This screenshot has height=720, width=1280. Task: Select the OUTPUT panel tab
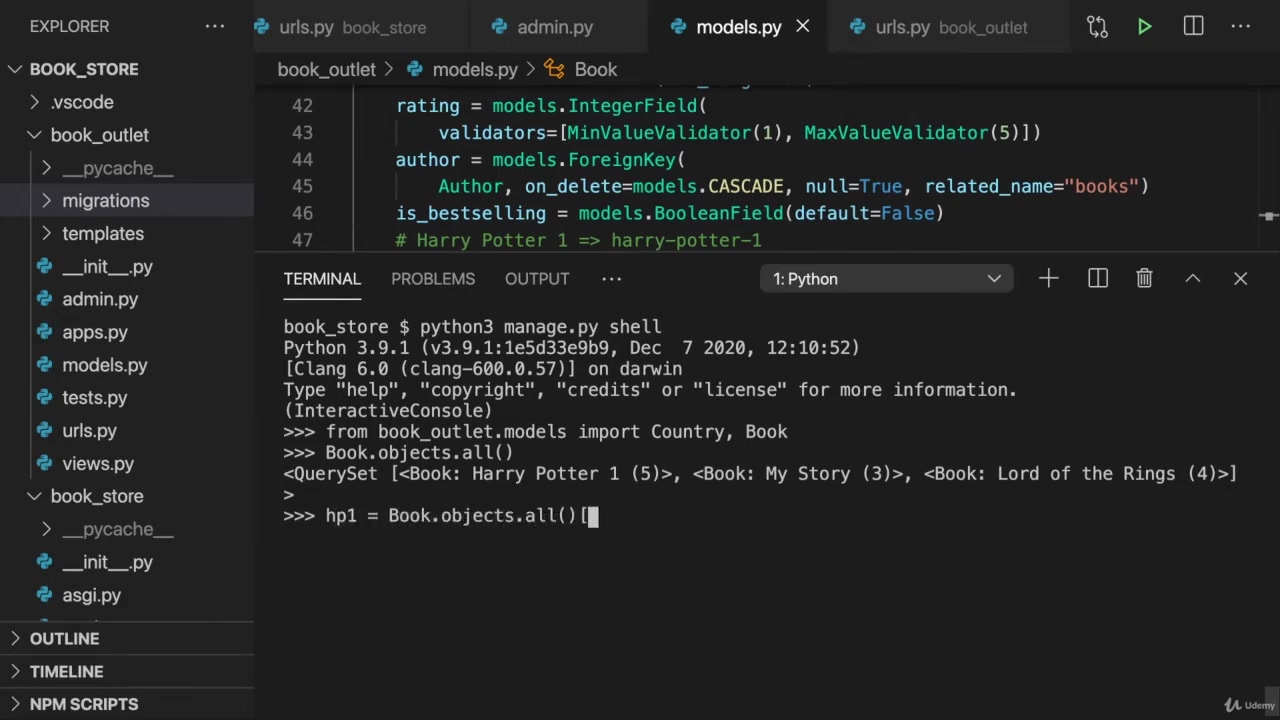click(536, 279)
